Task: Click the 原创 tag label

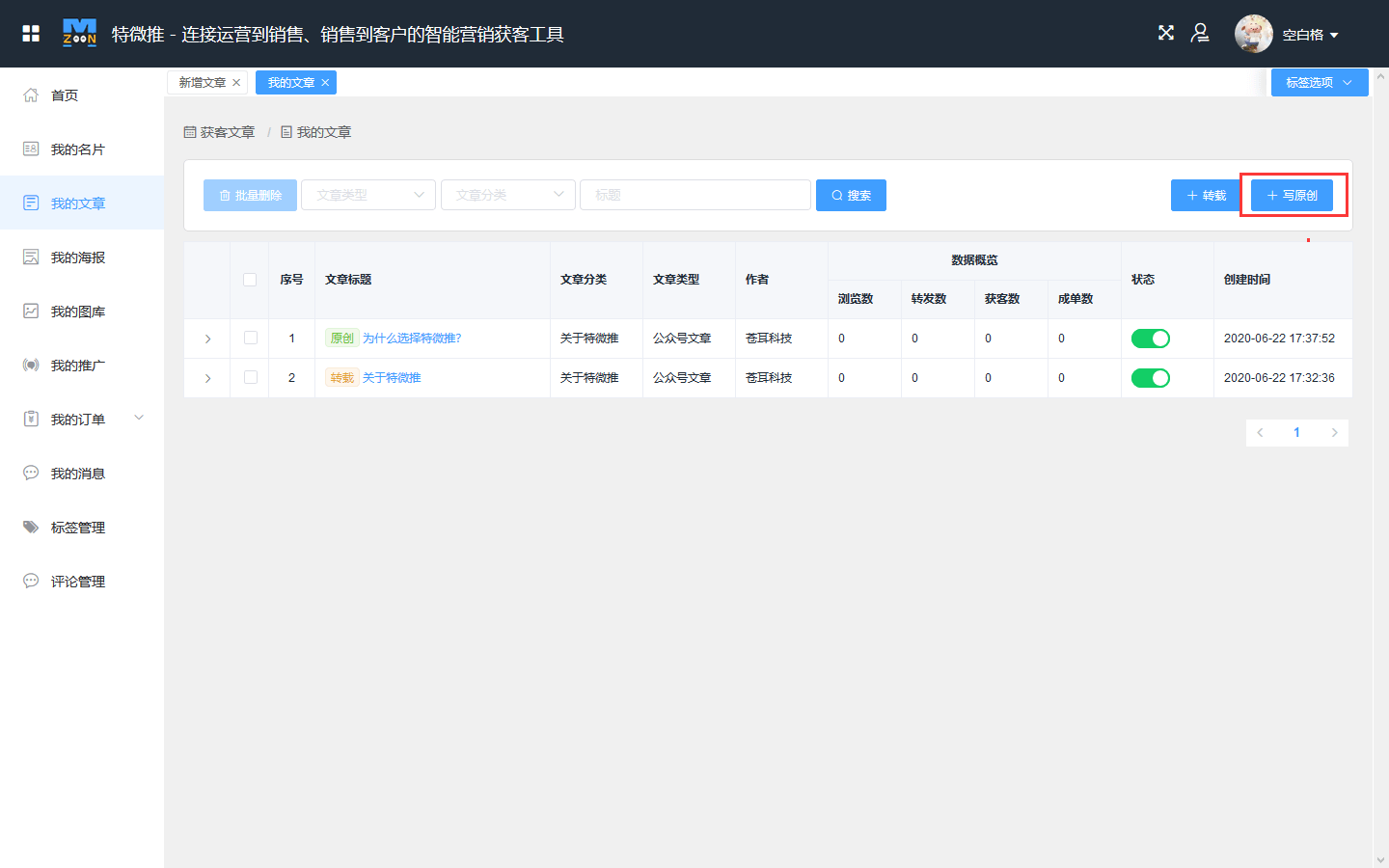Action: [x=342, y=339]
